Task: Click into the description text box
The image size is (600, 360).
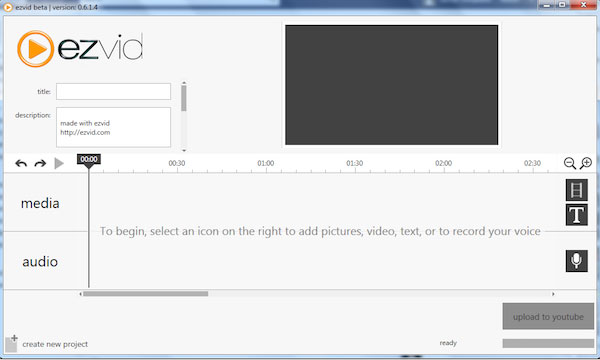Action: (113, 127)
